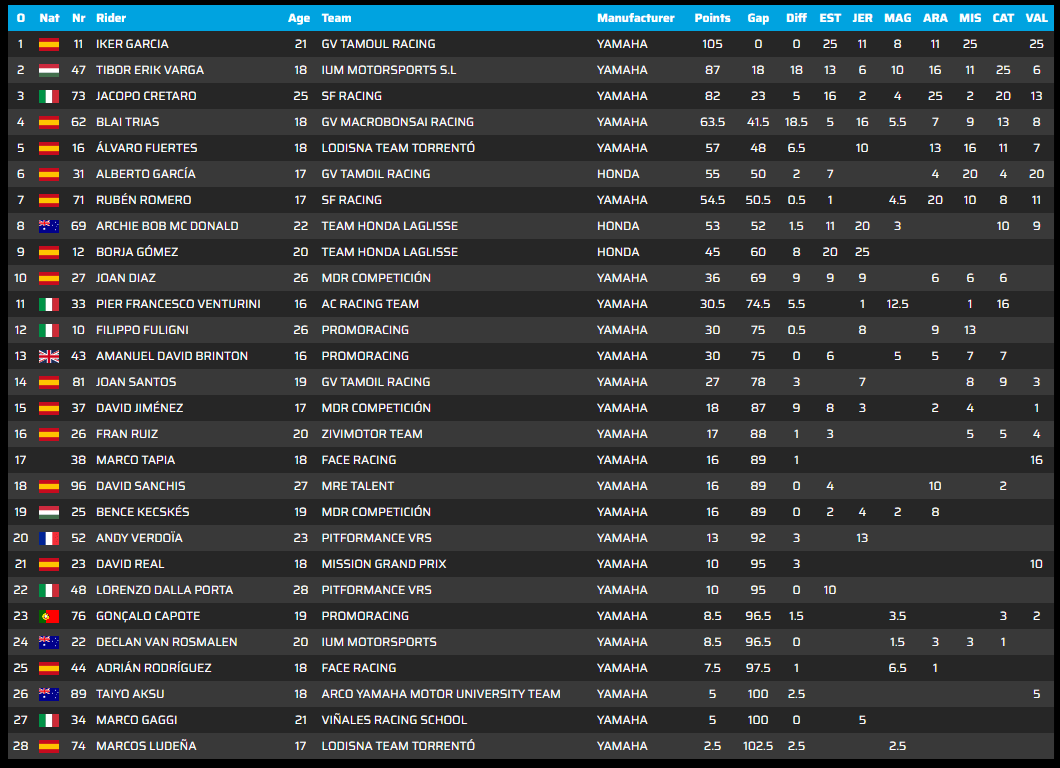The height and width of the screenshot is (768, 1060).
Task: Click the Team column header
Action: 336,18
